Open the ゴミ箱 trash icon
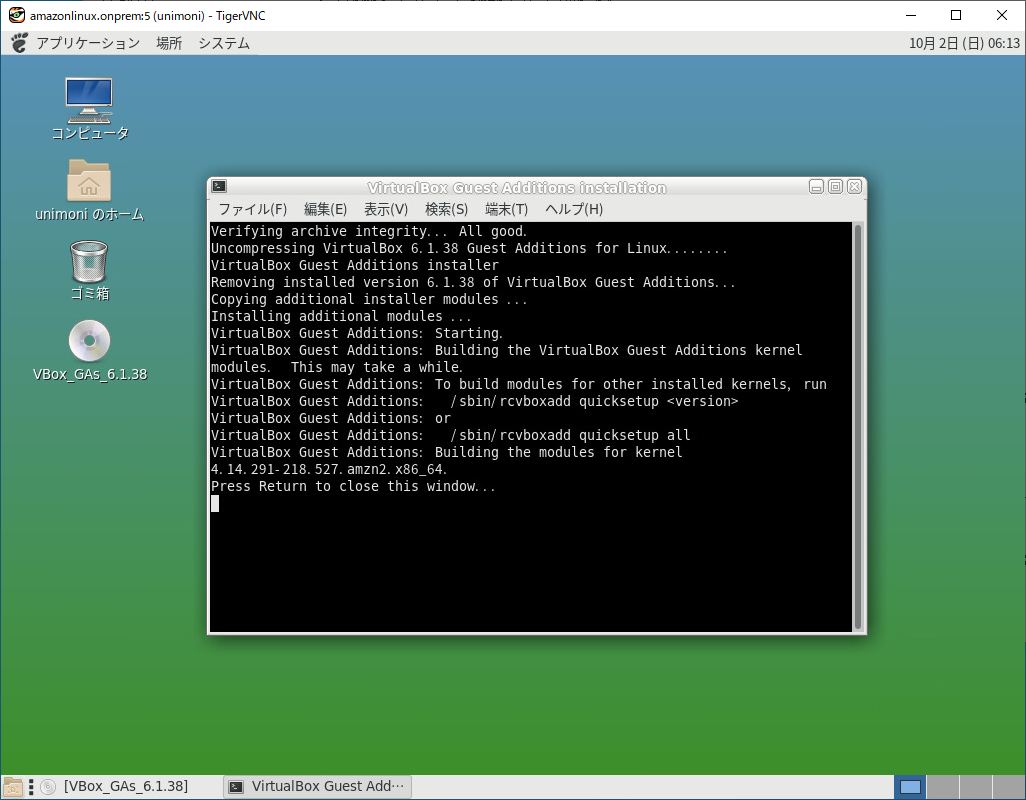 tap(88, 262)
